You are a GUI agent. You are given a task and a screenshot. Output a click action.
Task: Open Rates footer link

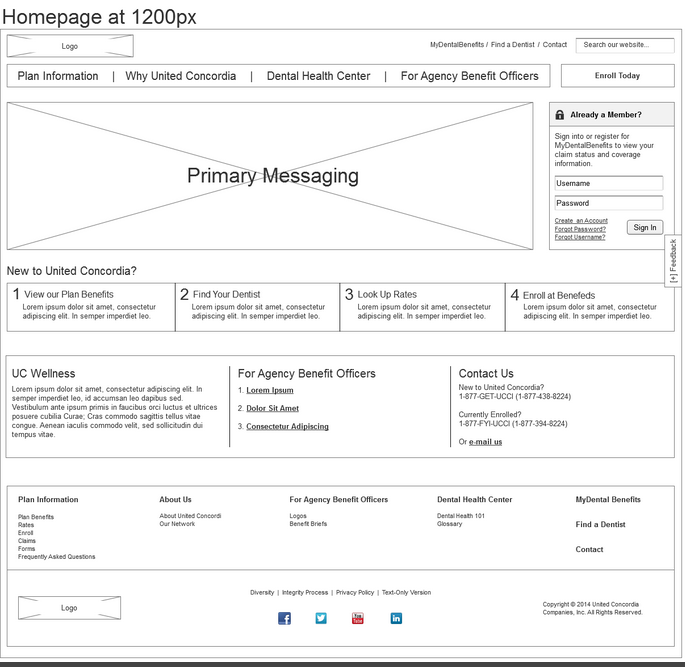(26, 525)
